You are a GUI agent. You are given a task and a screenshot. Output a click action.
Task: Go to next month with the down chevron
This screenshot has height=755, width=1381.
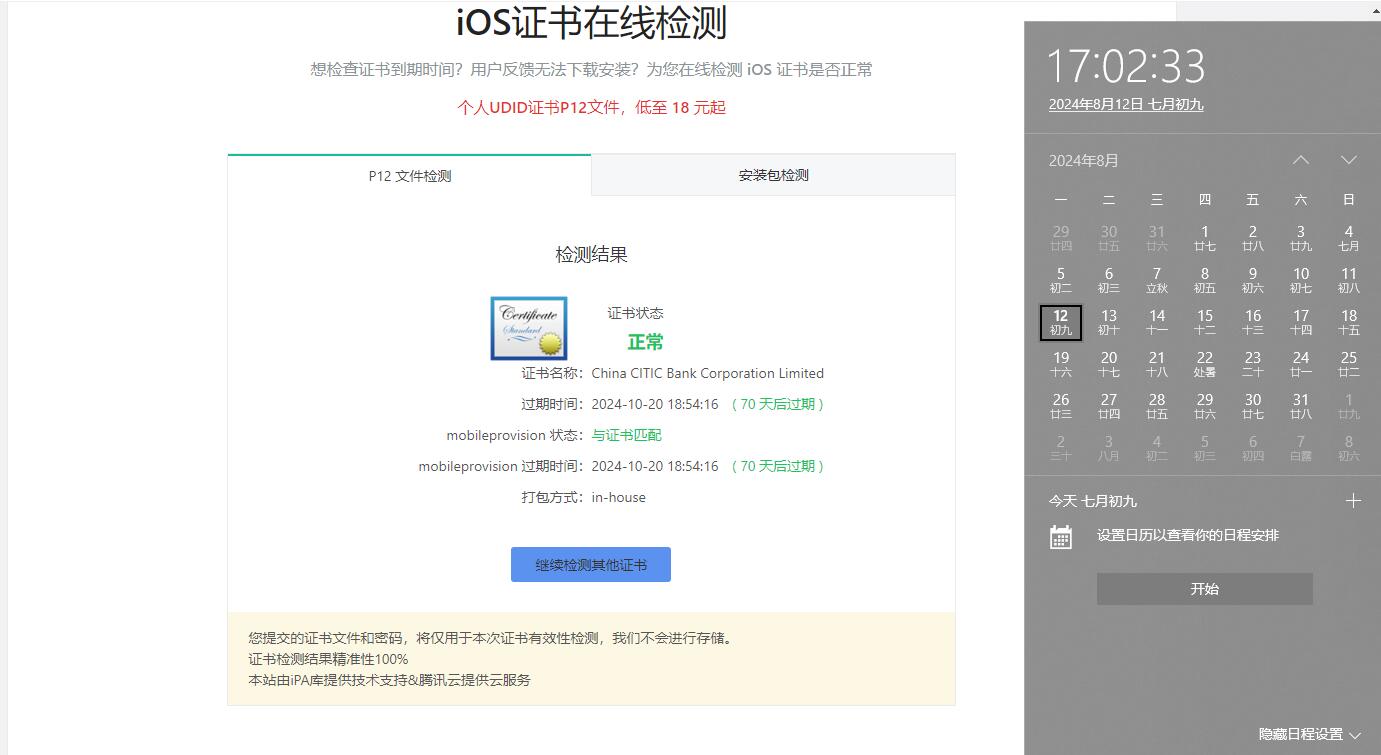click(x=1348, y=159)
